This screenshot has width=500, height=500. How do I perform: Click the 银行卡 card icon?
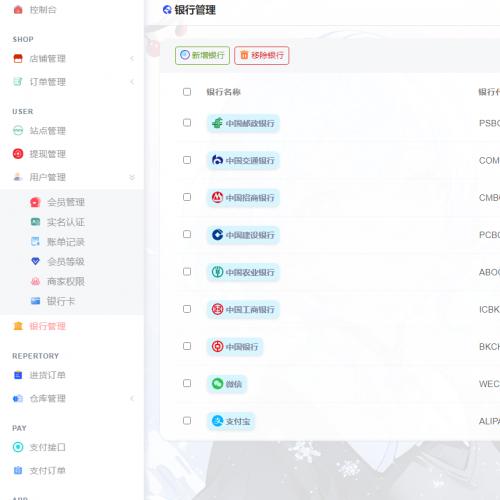point(35,301)
